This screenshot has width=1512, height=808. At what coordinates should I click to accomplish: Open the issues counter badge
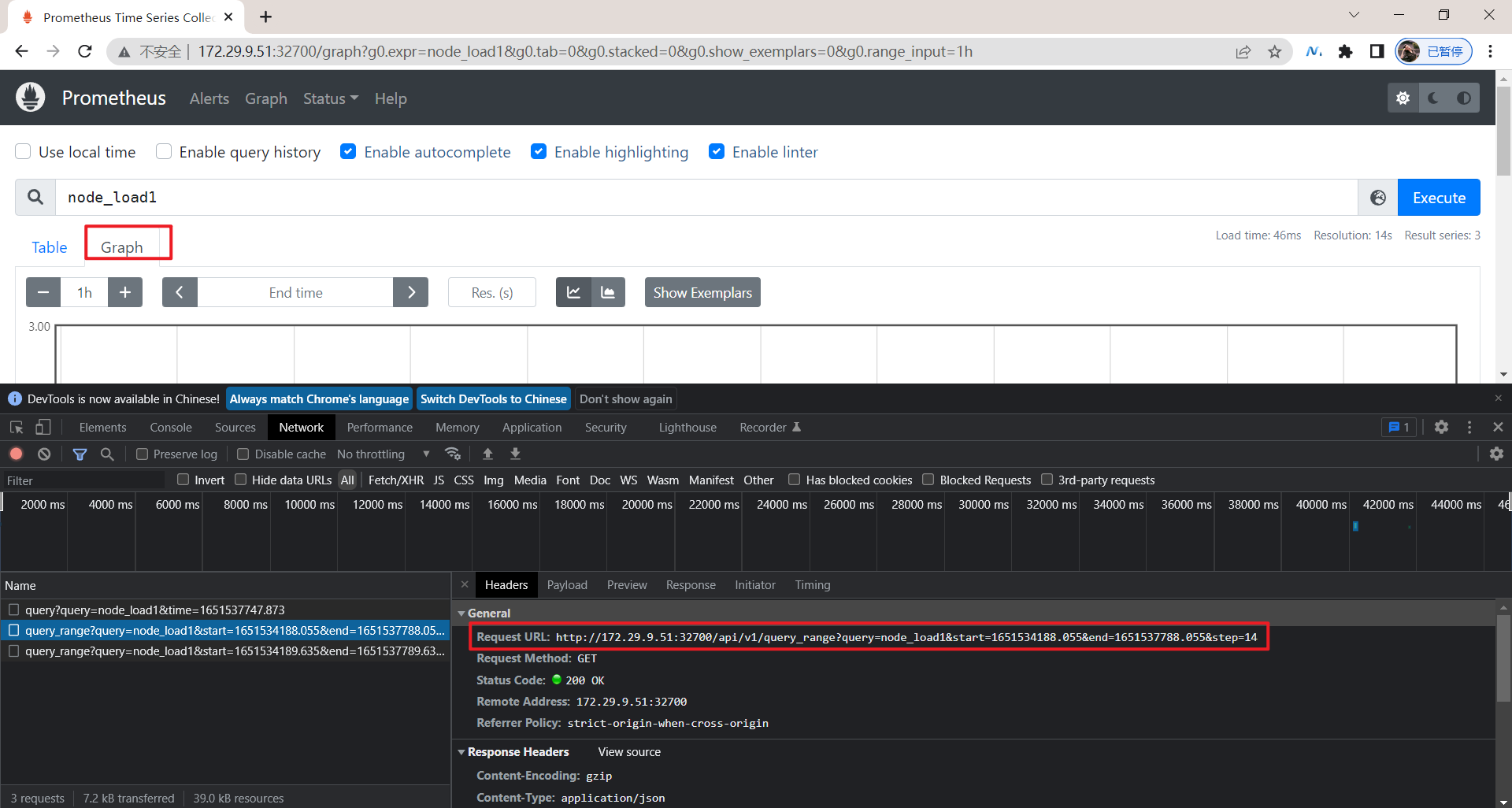pyautogui.click(x=1399, y=427)
